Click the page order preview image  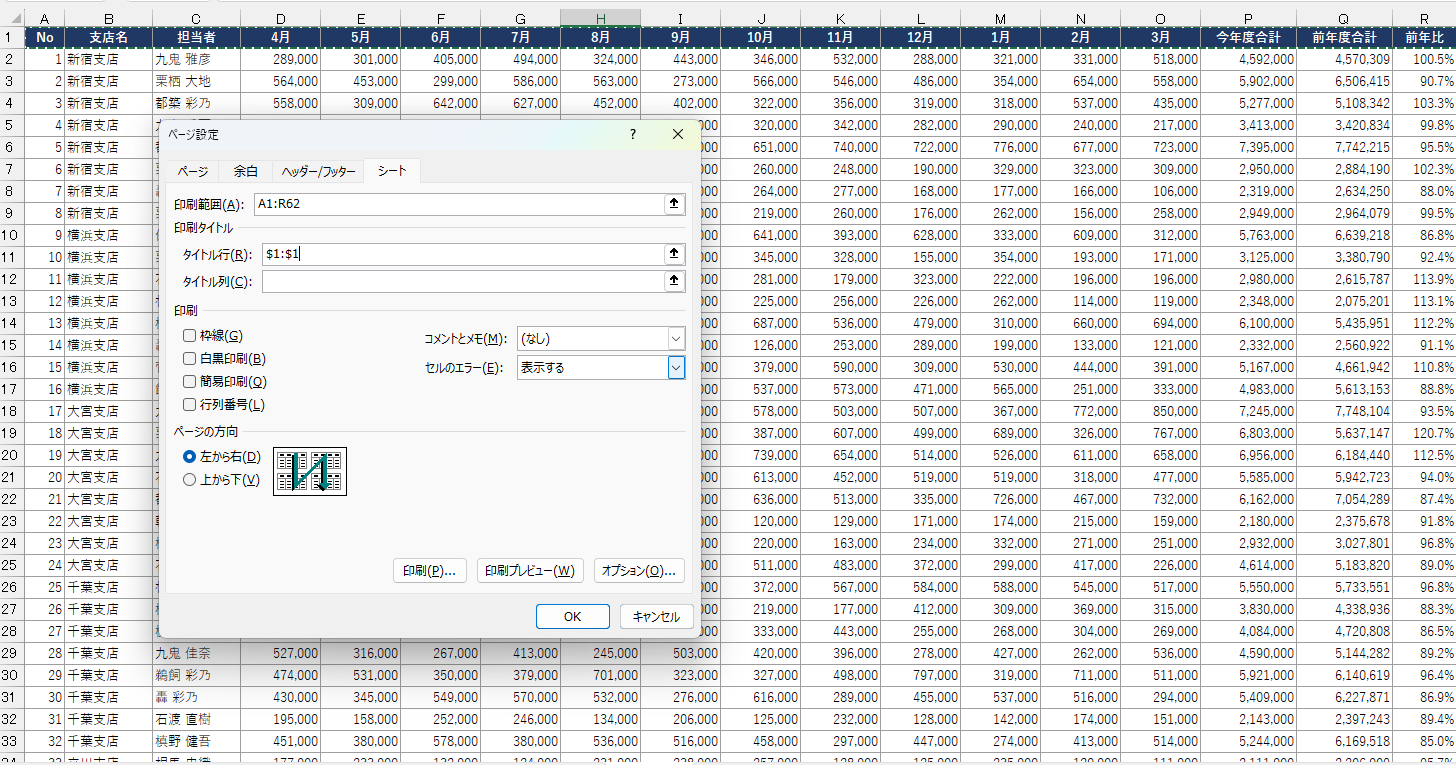(x=310, y=472)
